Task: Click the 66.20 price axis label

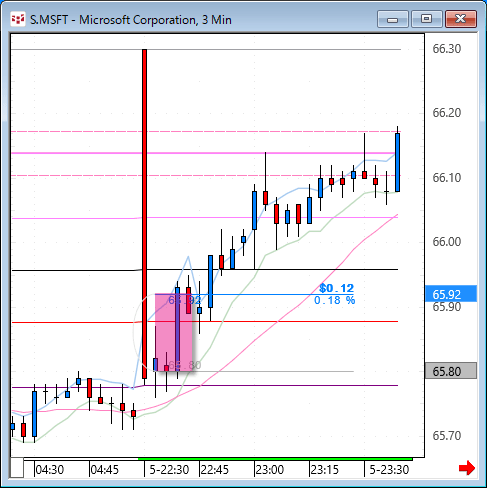Action: click(x=447, y=113)
